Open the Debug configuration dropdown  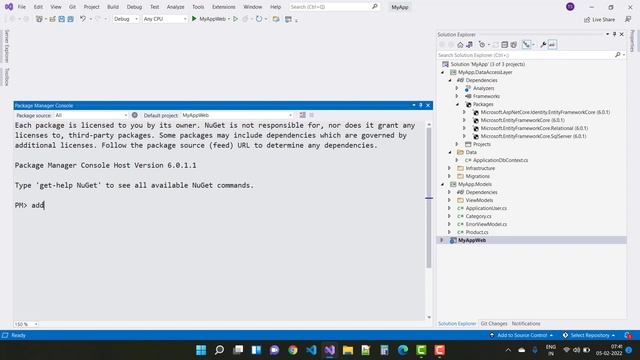[x=125, y=19]
